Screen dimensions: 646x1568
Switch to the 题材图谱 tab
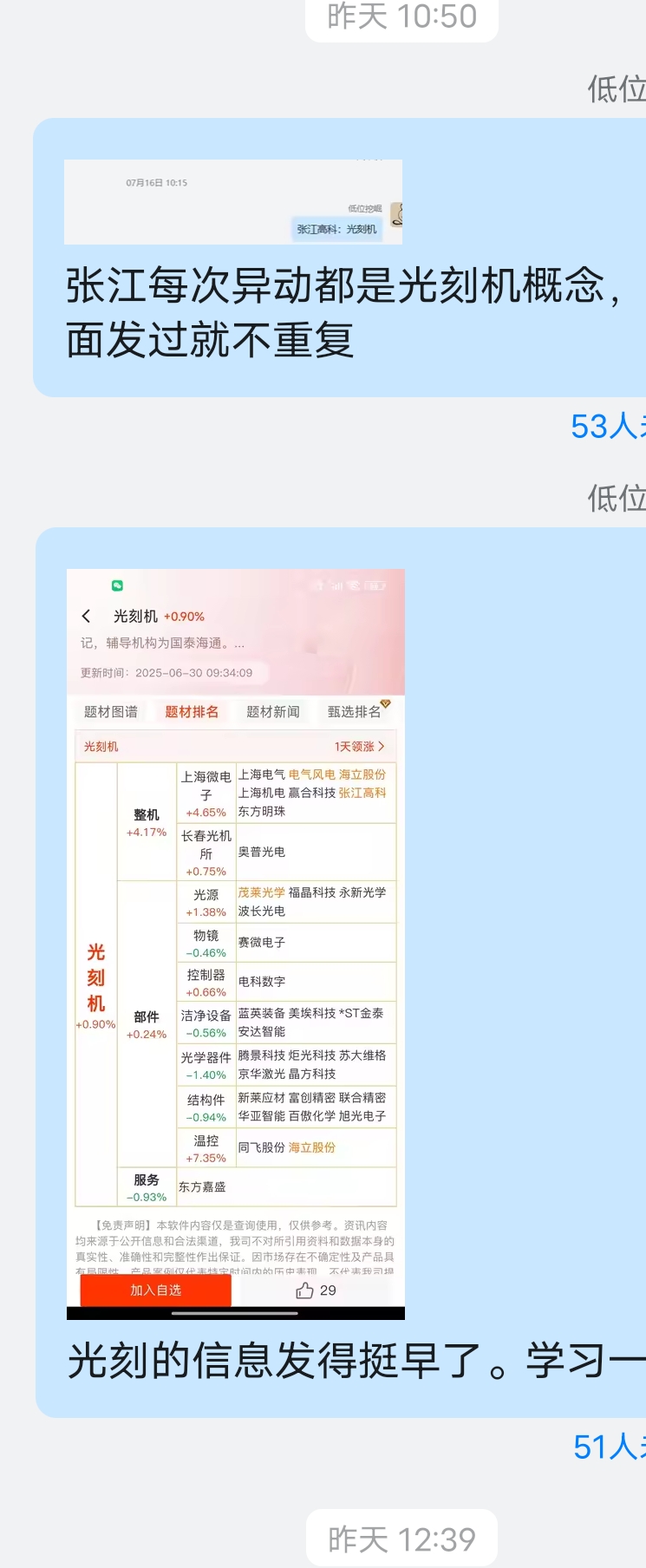coord(111,712)
